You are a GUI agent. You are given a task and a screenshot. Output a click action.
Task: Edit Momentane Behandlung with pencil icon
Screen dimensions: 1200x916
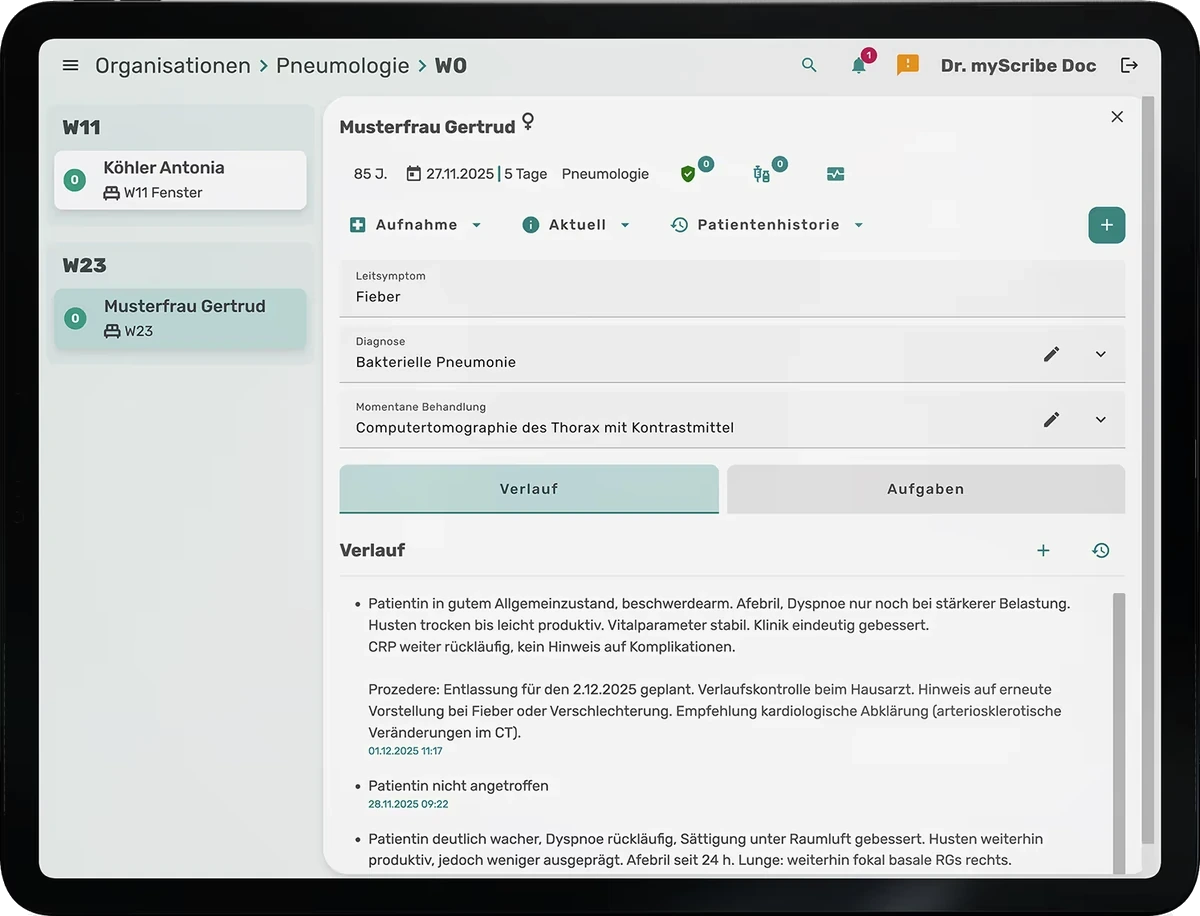click(1051, 420)
